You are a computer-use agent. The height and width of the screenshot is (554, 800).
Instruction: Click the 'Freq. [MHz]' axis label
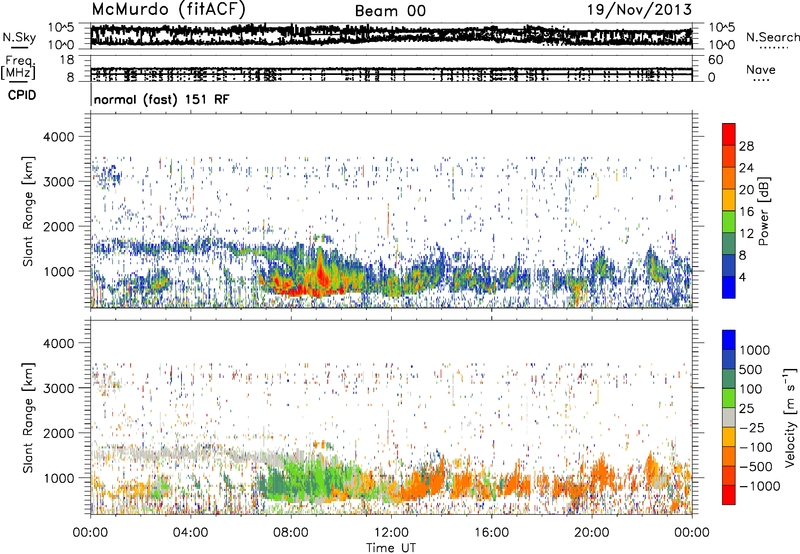(x=18, y=67)
